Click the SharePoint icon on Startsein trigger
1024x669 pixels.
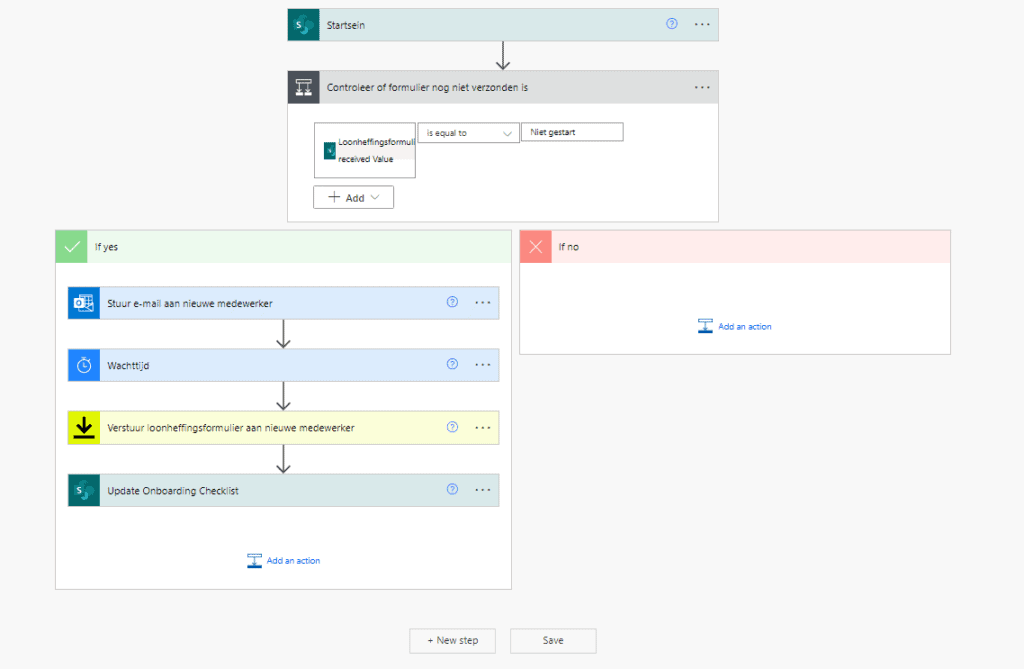point(303,25)
